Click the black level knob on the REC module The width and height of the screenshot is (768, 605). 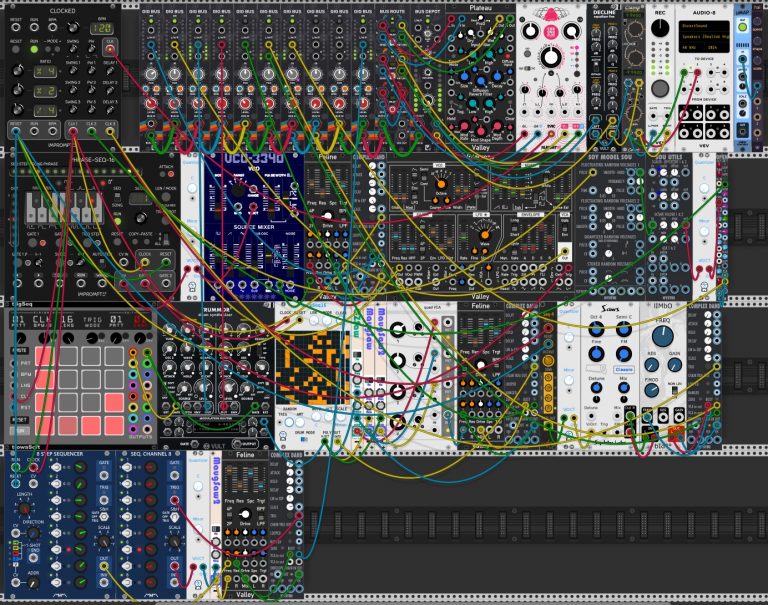(660, 28)
